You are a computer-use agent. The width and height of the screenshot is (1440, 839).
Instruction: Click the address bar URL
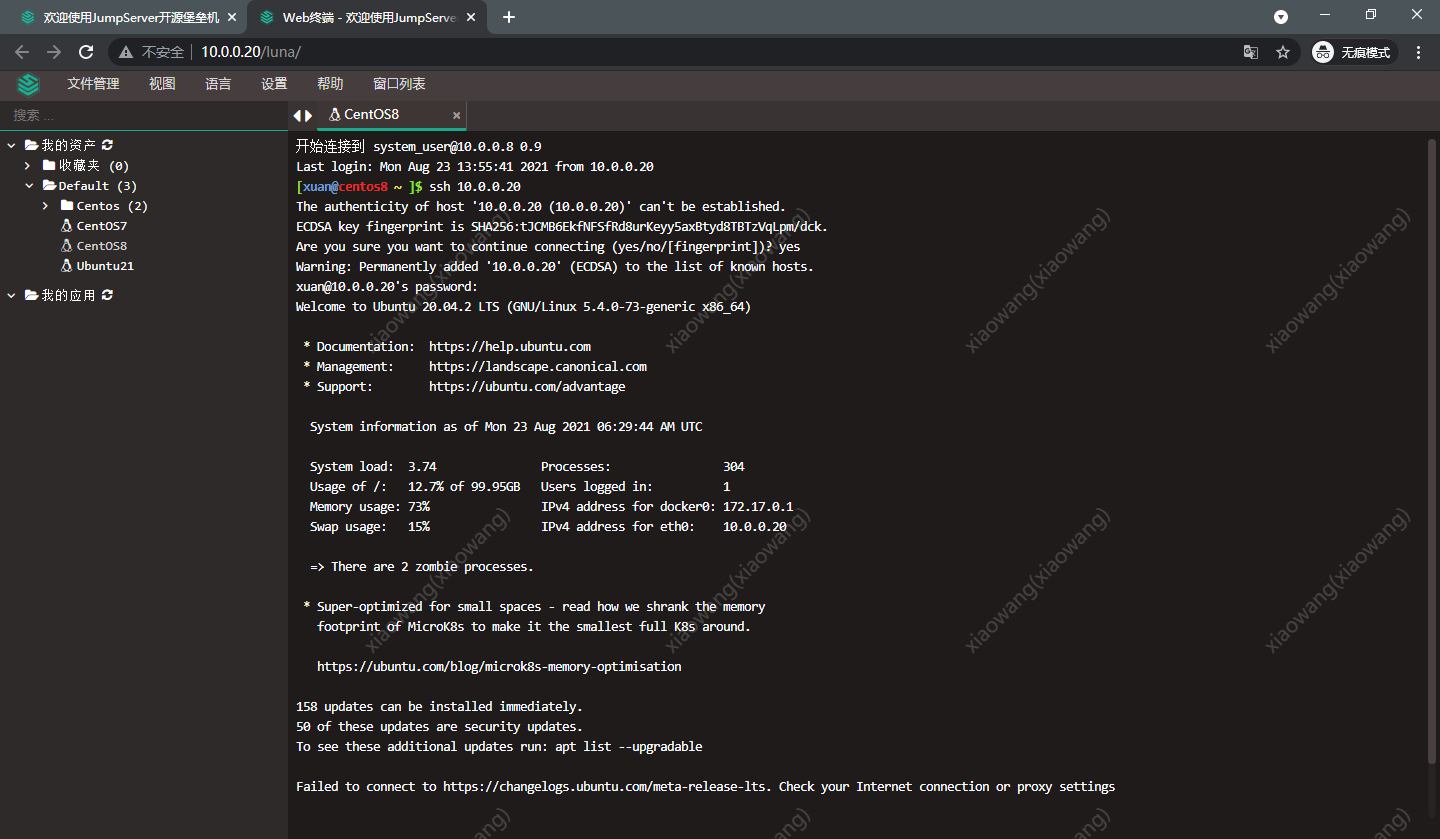point(251,52)
